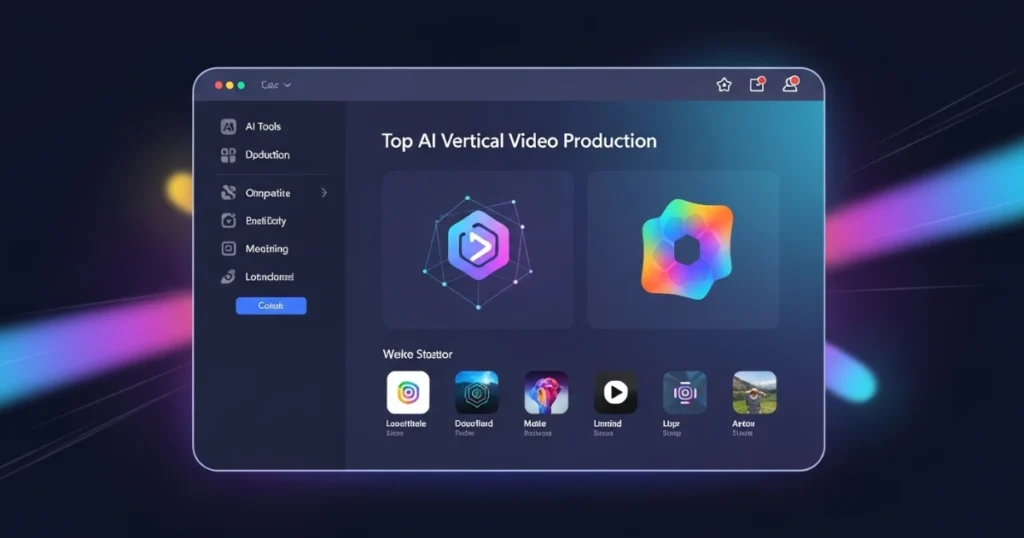Viewport: 1024px width, 538px height.
Task: Open the Lmtind play-button app icon
Action: (x=615, y=392)
